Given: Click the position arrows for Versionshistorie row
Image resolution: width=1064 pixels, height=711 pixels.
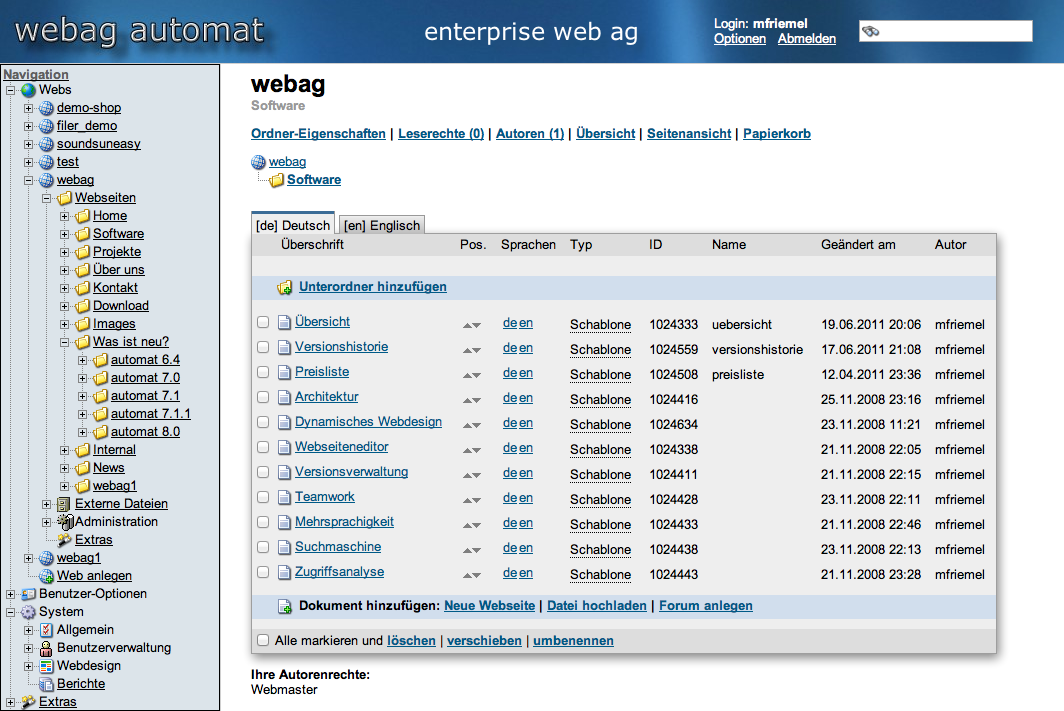Looking at the screenshot, I should point(472,350).
